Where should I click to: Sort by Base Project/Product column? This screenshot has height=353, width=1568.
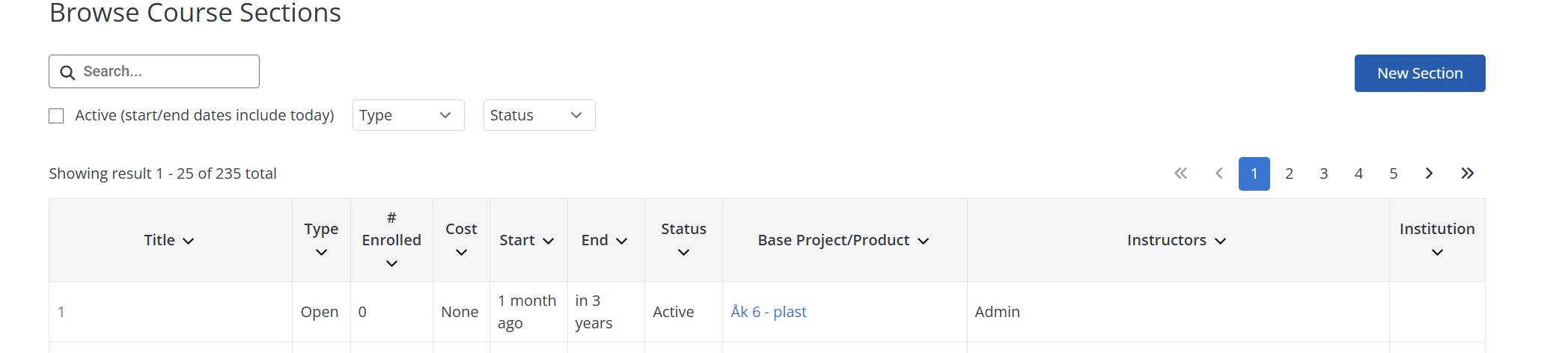coord(844,240)
